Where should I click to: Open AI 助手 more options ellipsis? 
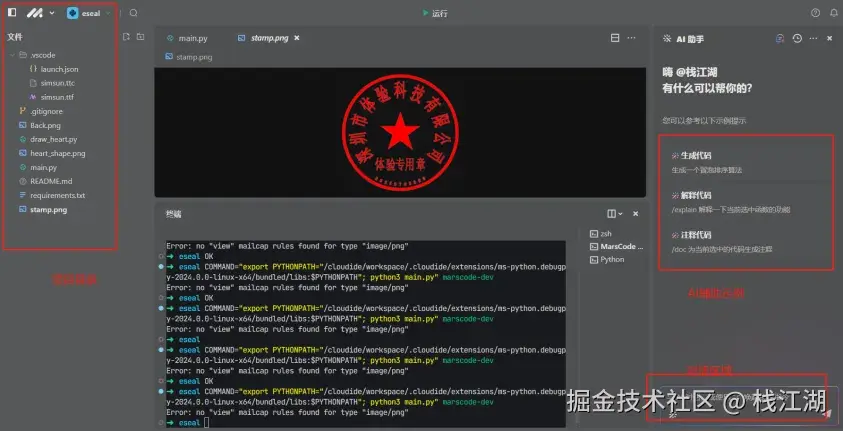click(813, 38)
